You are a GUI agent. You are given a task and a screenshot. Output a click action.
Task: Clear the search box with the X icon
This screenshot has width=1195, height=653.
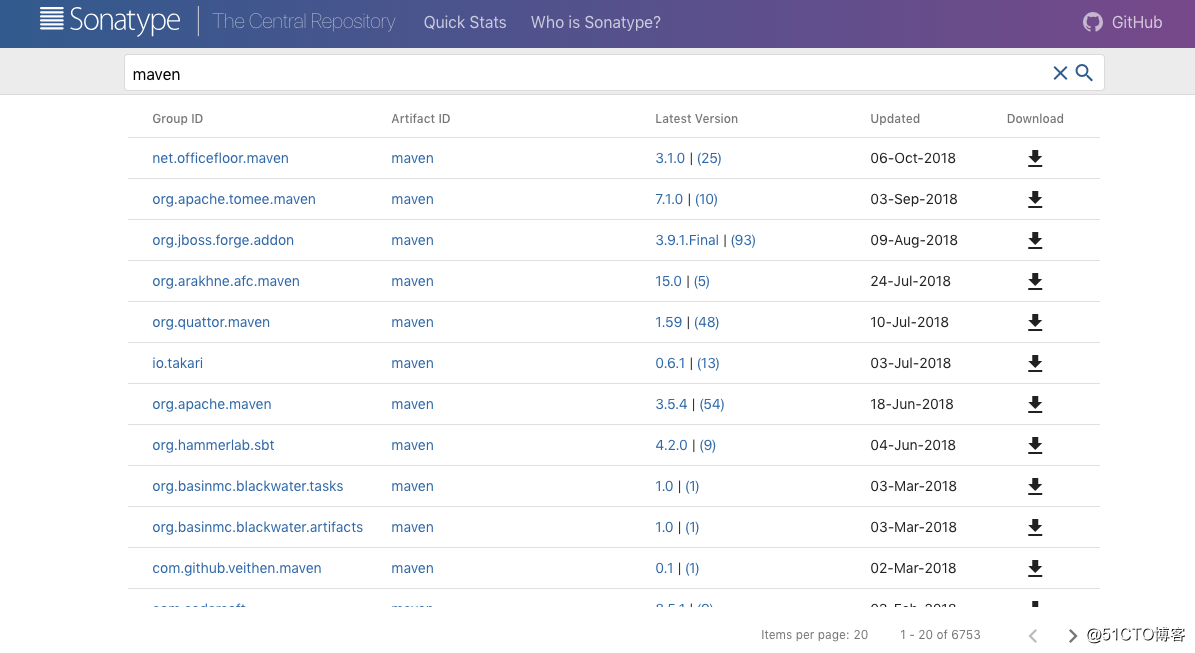click(x=1059, y=73)
